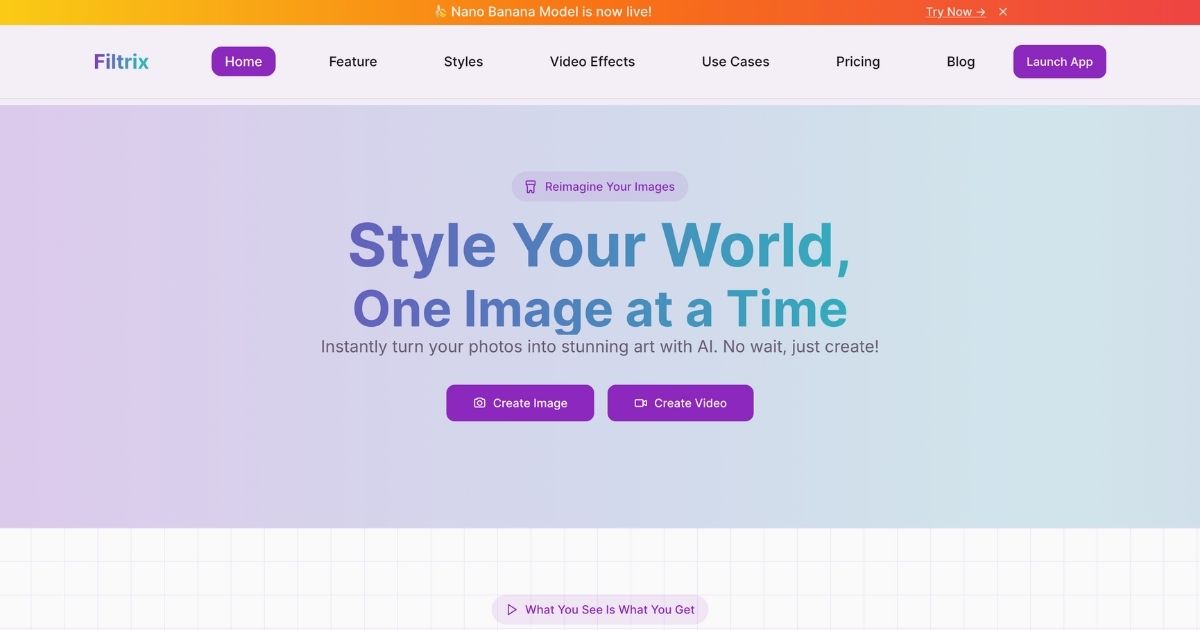1200x630 pixels.
Task: Click the camera icon on Create Image button
Action: (x=479, y=403)
